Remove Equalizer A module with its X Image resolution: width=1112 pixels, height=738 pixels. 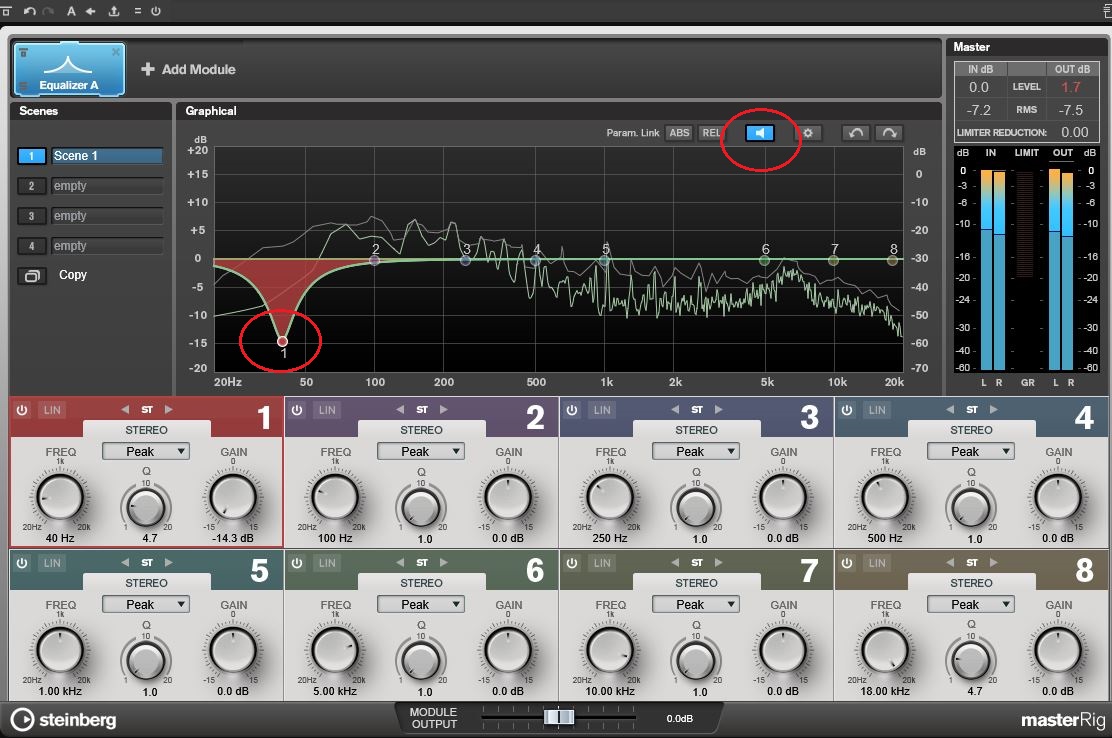(x=116, y=52)
